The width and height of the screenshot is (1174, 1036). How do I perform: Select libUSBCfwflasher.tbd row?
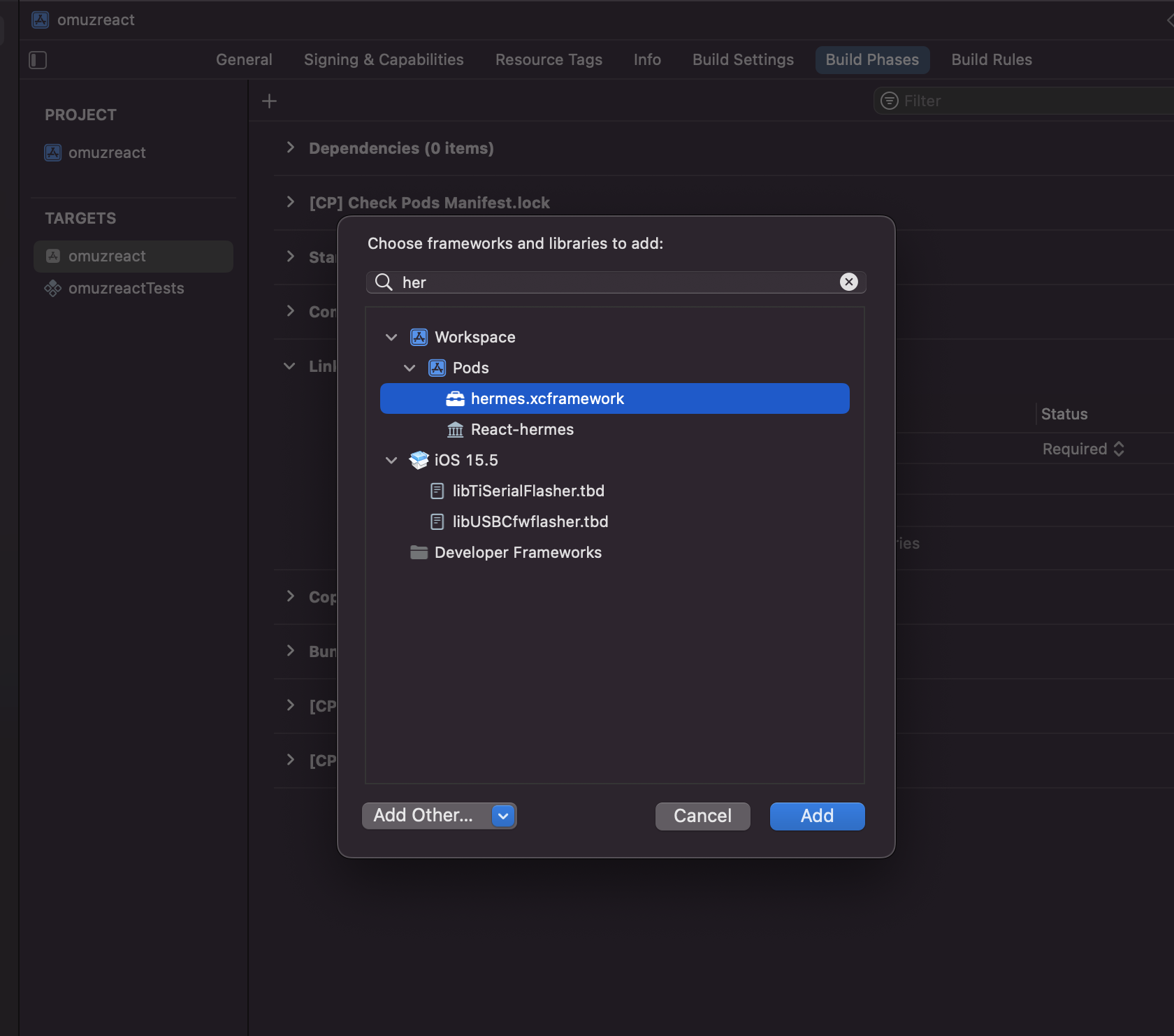pos(614,521)
